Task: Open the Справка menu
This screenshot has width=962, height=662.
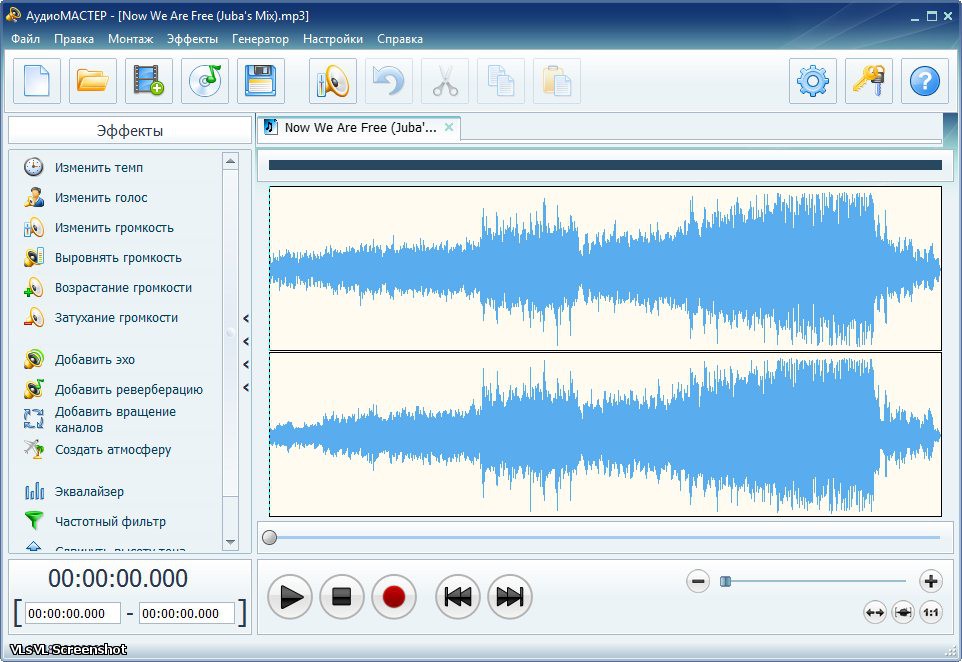Action: coord(399,39)
